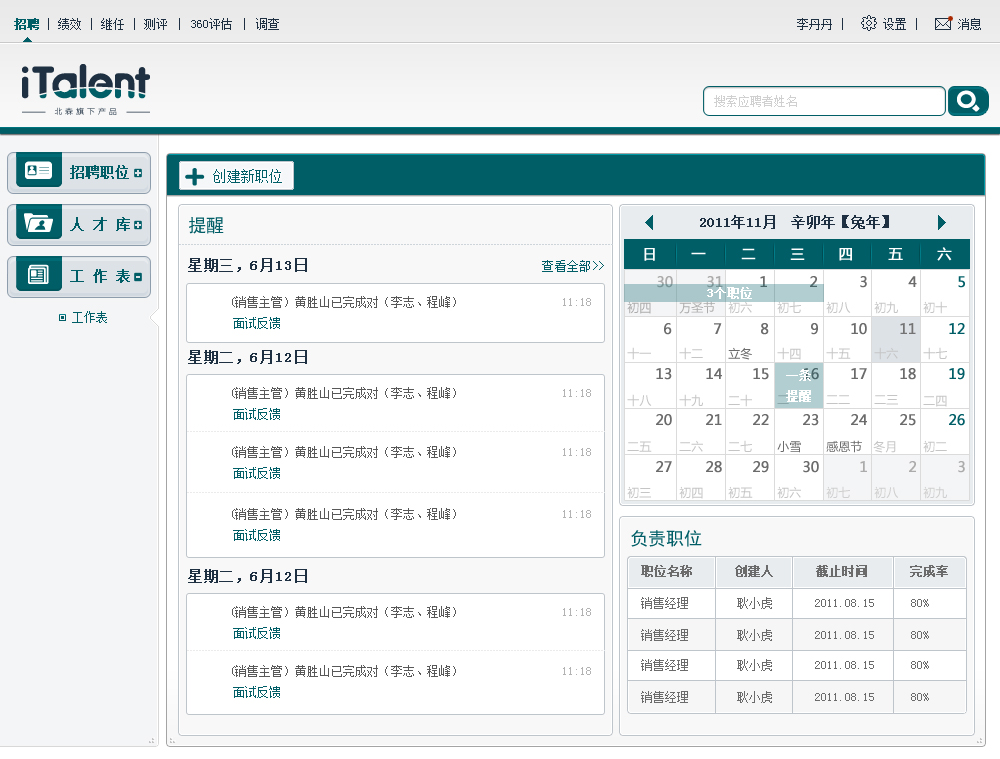Open the 设置 link
1000x759 pixels.
point(895,24)
